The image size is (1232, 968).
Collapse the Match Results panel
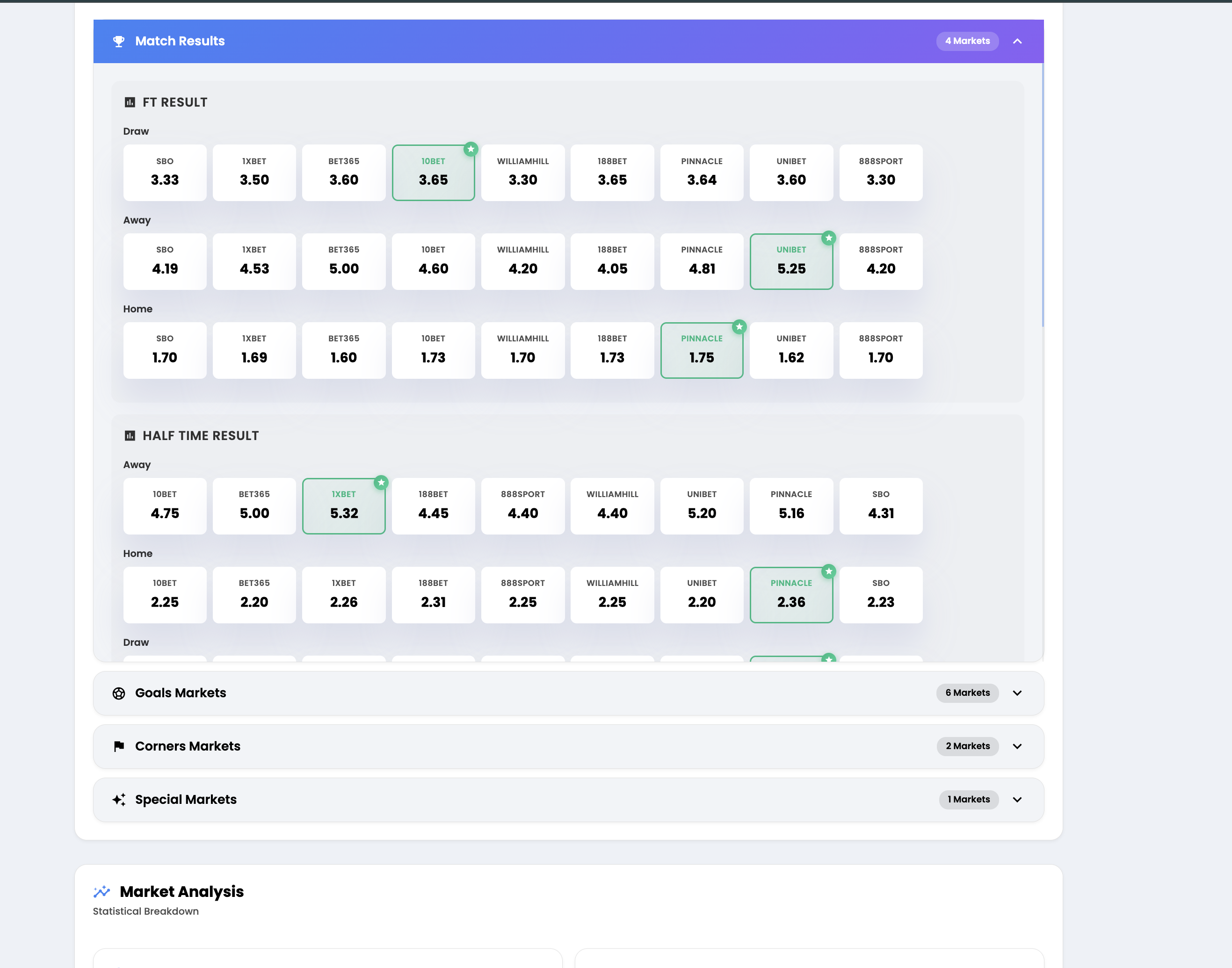[x=1017, y=41]
